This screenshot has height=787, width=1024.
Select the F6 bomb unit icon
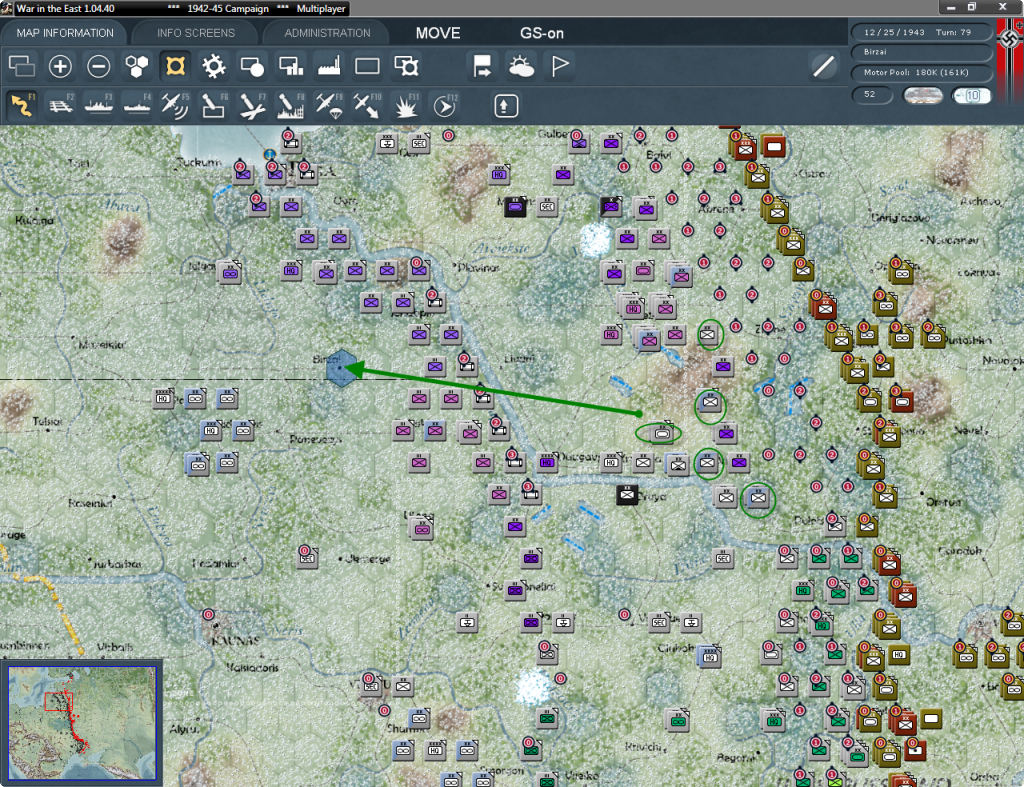214,106
